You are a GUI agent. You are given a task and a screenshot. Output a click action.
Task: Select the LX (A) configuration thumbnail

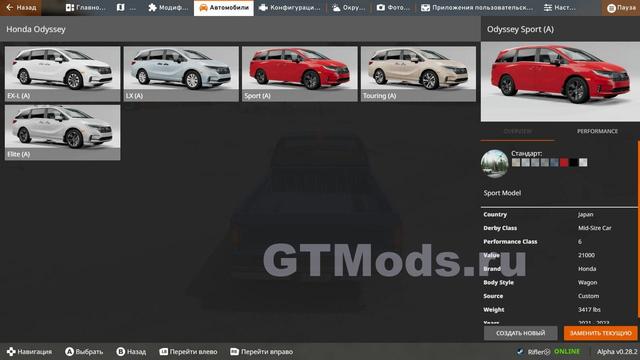[x=181, y=73]
